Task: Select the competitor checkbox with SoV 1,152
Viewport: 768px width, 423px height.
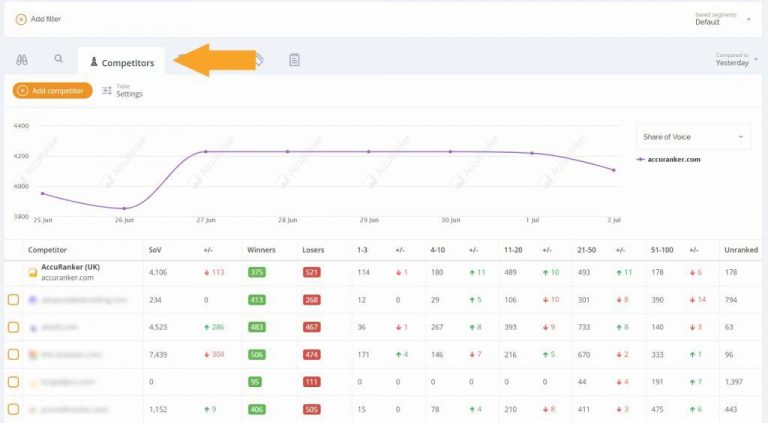Action: coord(13,409)
